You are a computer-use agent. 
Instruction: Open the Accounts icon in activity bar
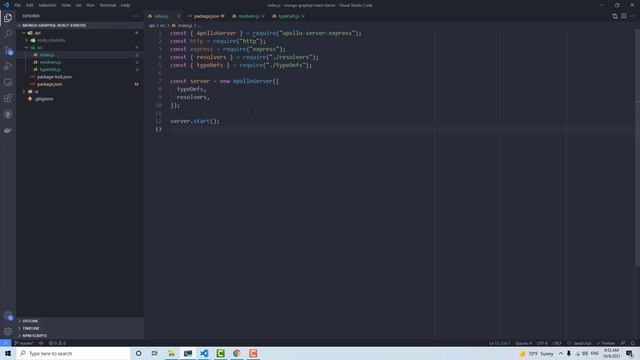8,316
